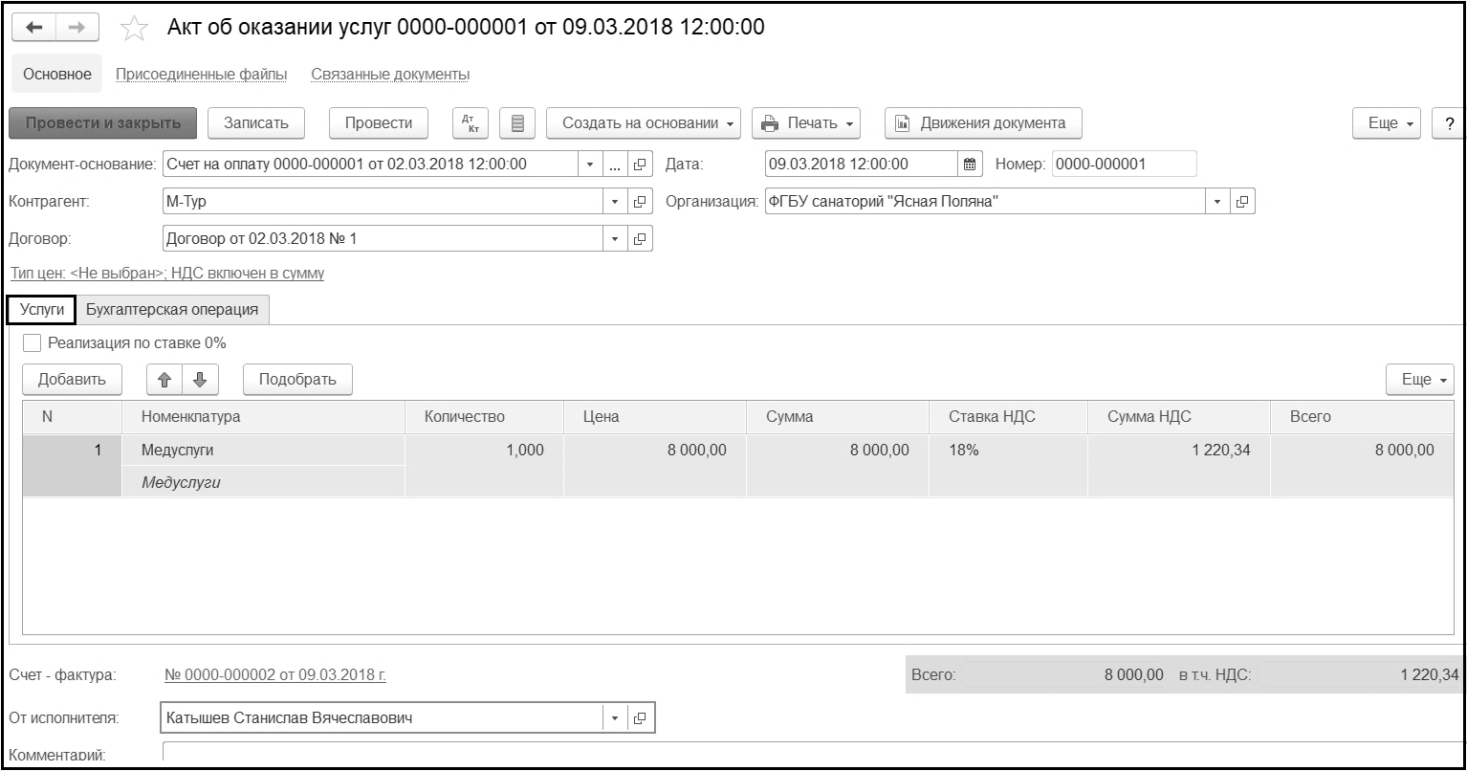Open Договор record card icon

pyautogui.click(x=641, y=237)
